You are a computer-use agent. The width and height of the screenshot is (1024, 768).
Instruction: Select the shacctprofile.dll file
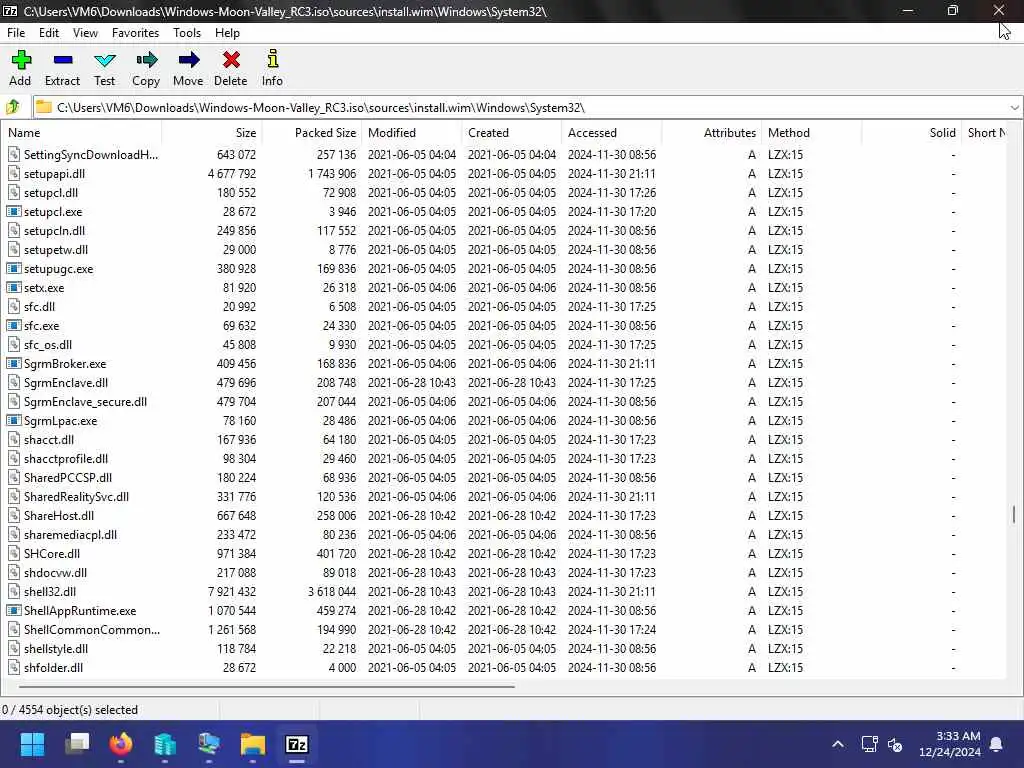click(x=66, y=458)
